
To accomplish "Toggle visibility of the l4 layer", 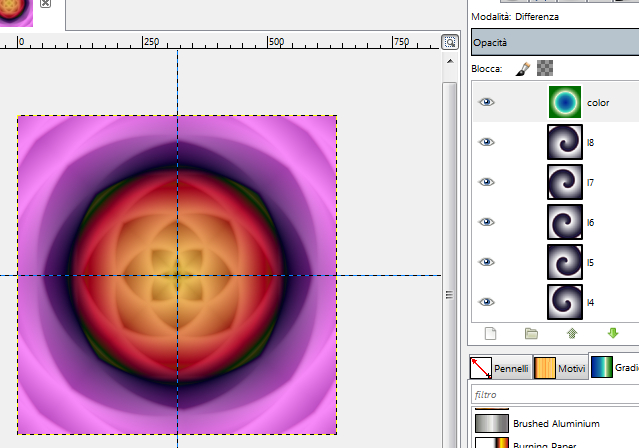I will 486,301.
